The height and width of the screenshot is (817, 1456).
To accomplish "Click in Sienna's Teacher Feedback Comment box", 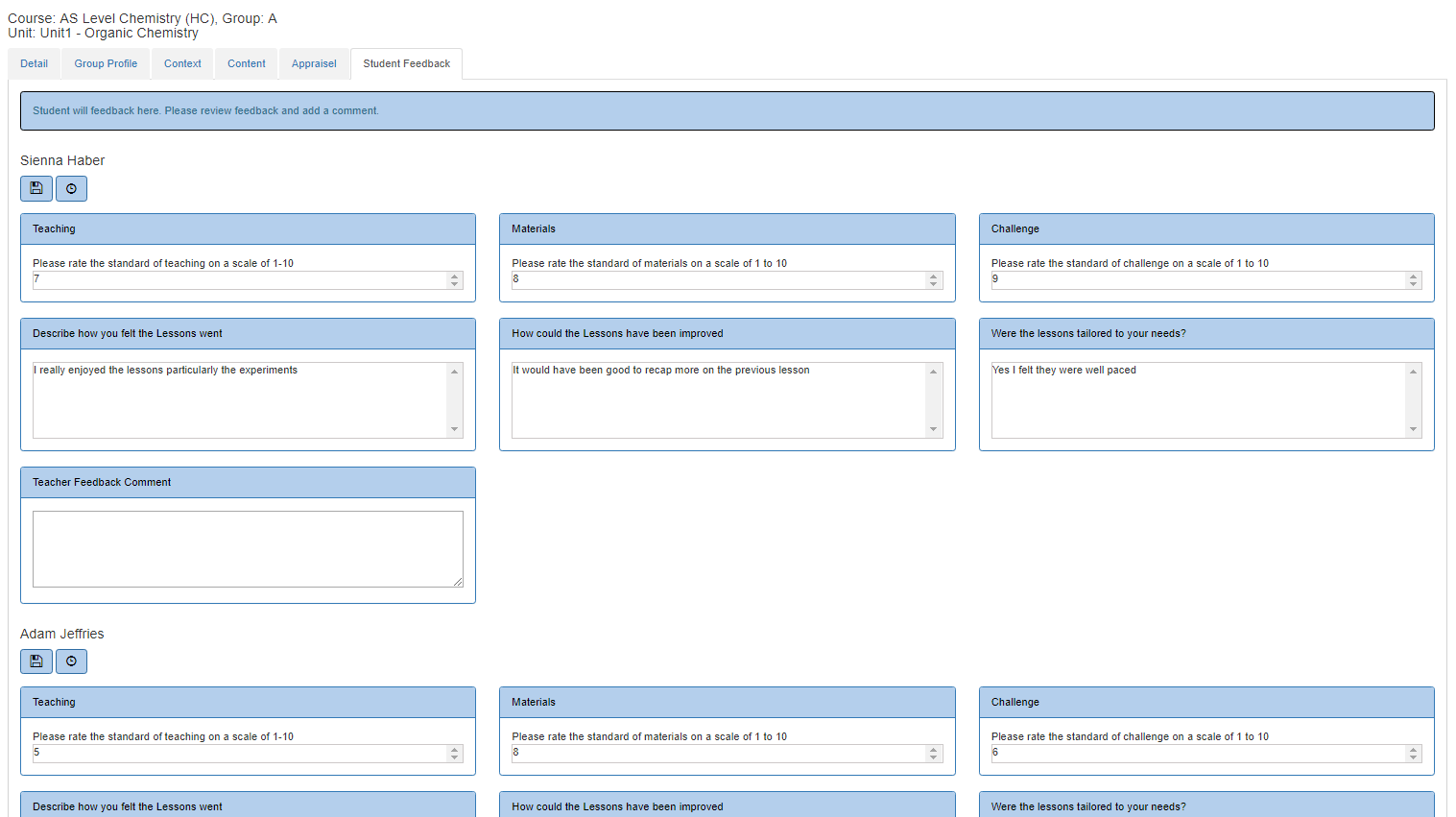I will pos(248,548).
